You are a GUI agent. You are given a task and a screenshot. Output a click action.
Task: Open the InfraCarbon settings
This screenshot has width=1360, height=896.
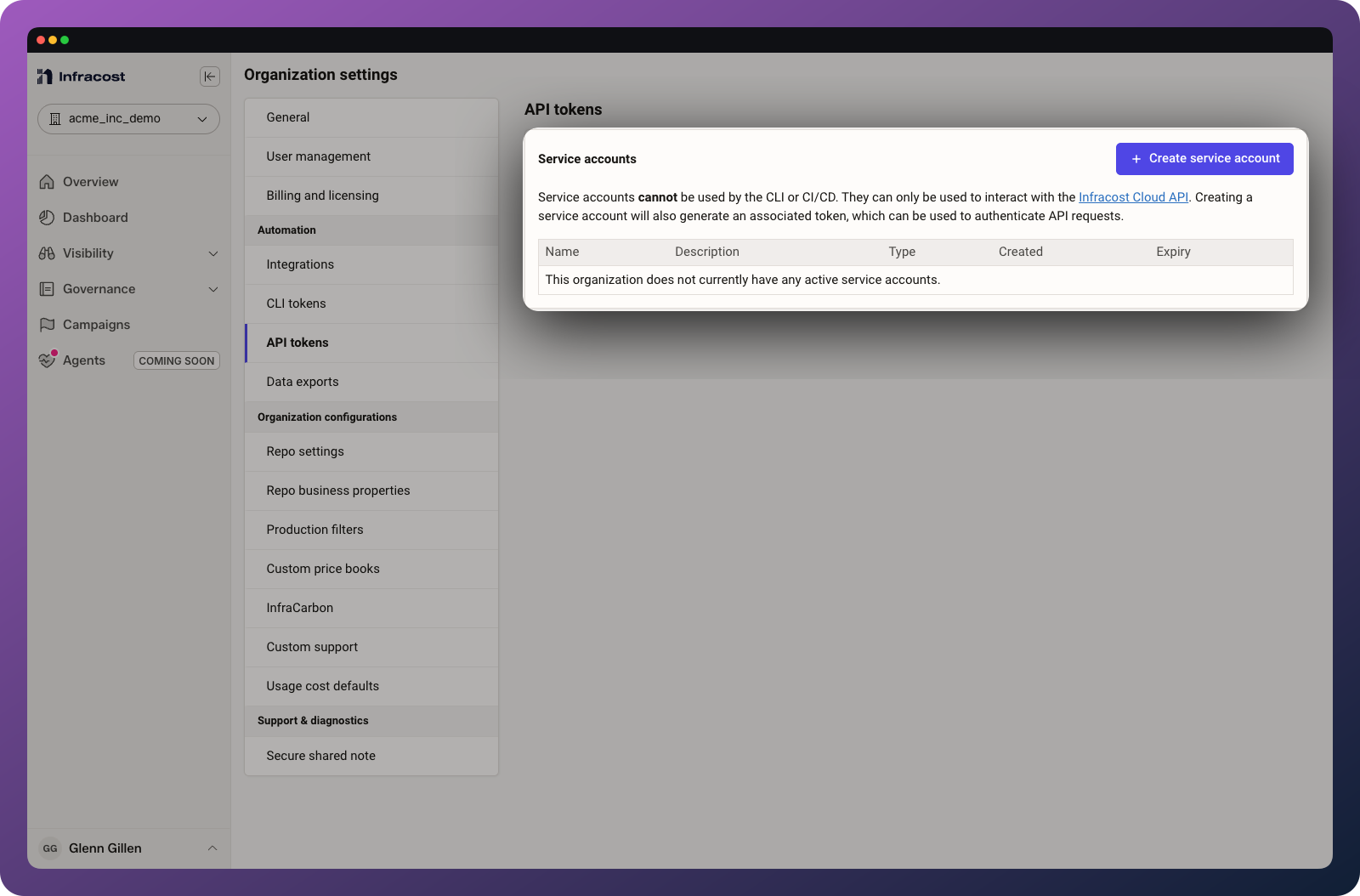tap(371, 608)
